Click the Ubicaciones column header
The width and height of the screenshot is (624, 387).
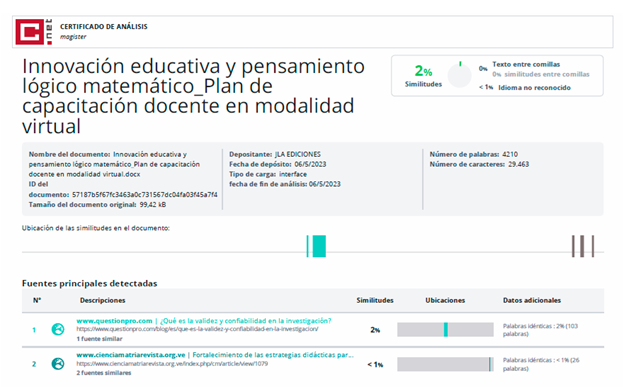tap(445, 300)
